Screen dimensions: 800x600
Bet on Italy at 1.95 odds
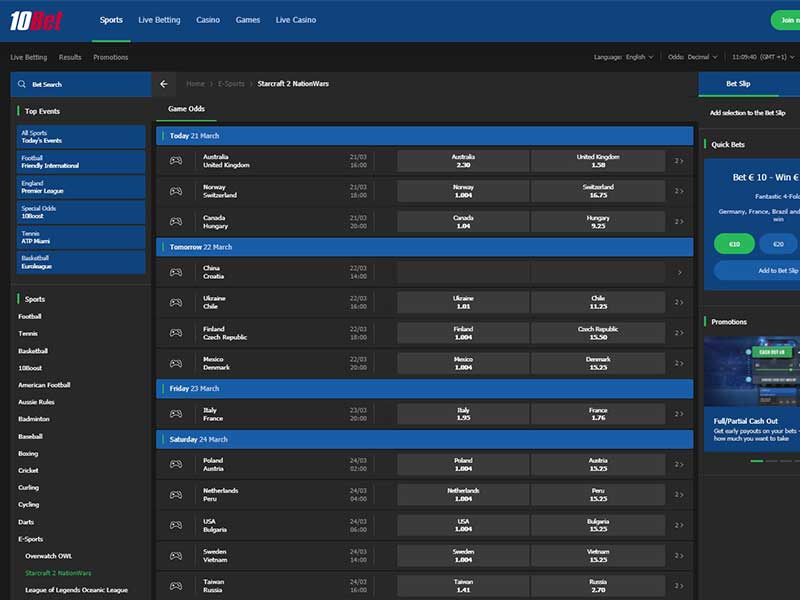tap(463, 414)
